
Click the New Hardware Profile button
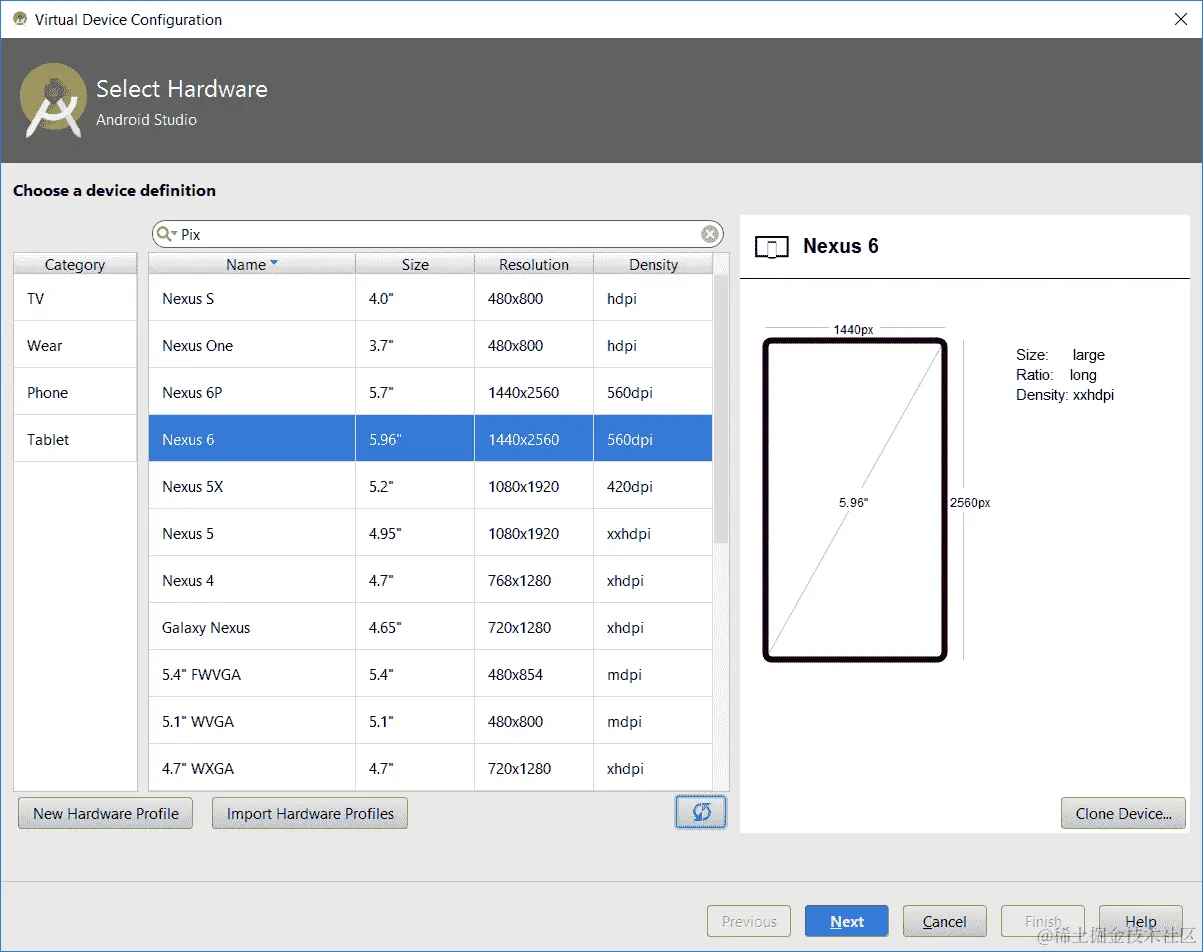point(105,813)
